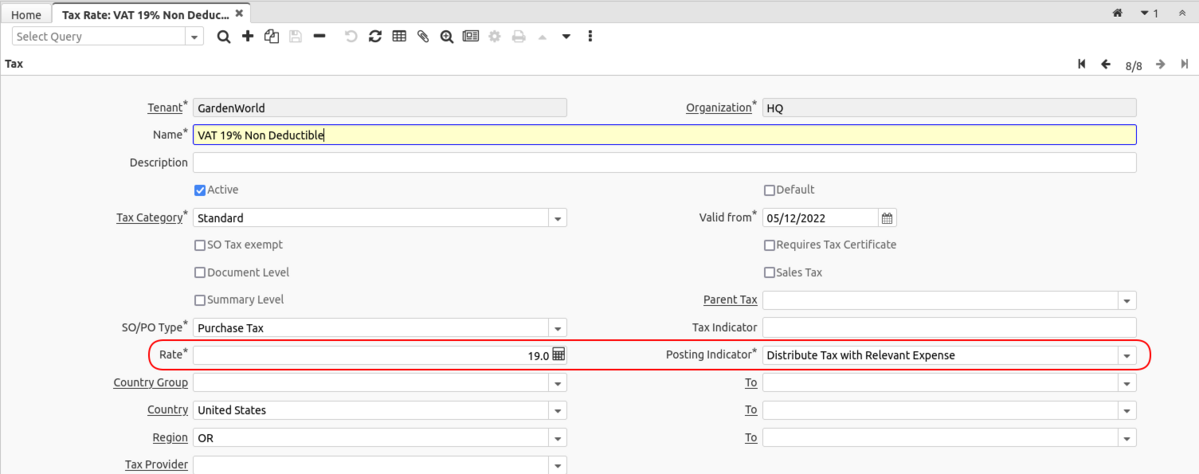Go to the previous record arrow
The height and width of the screenshot is (474, 1199).
click(x=1106, y=64)
